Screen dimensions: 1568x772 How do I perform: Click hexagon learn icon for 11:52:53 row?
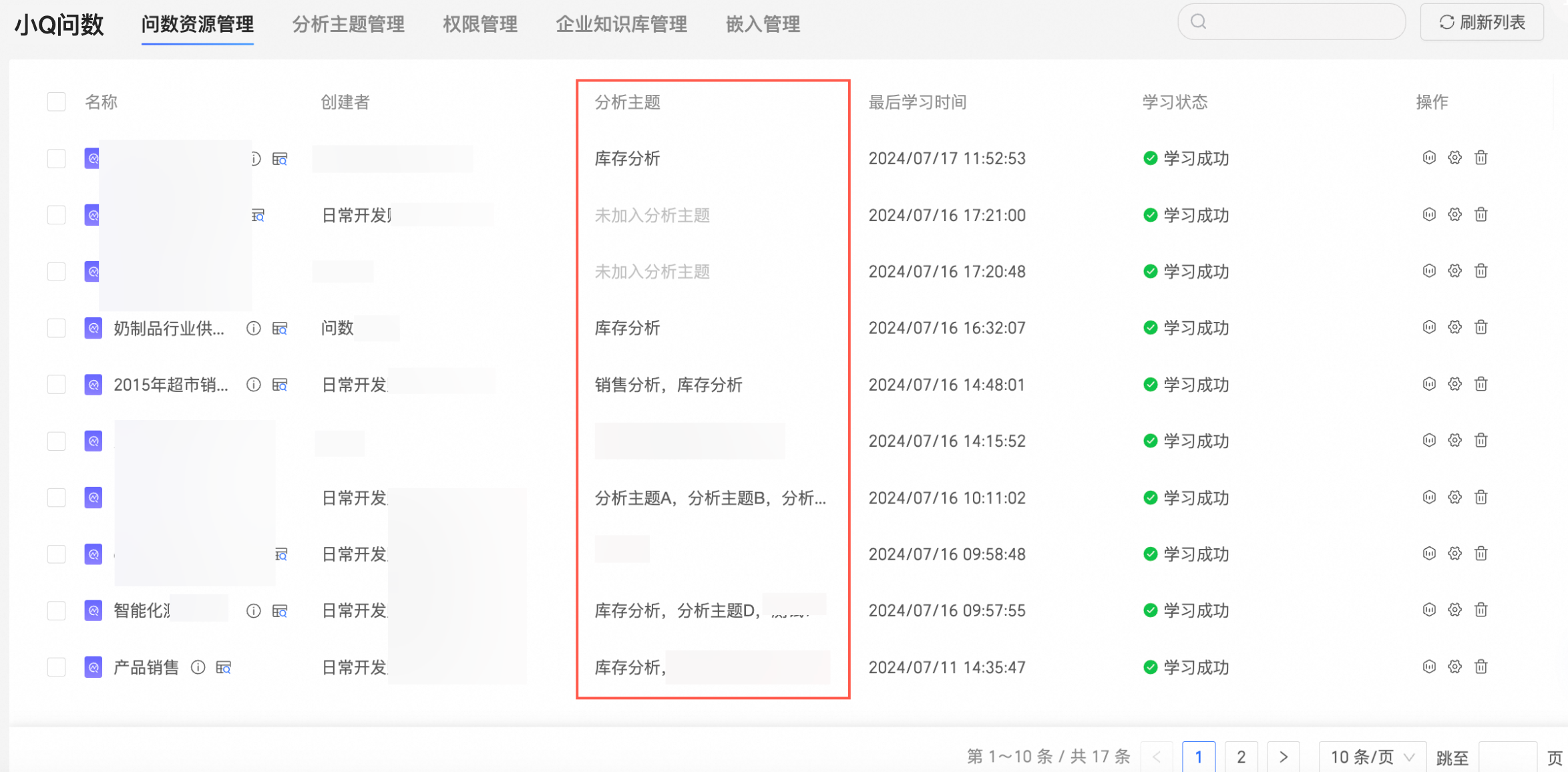(x=1428, y=158)
